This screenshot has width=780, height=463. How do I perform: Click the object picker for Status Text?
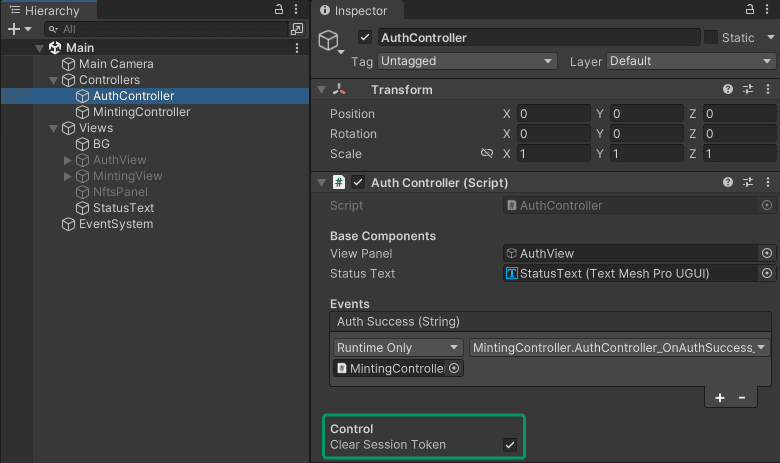coord(767,274)
